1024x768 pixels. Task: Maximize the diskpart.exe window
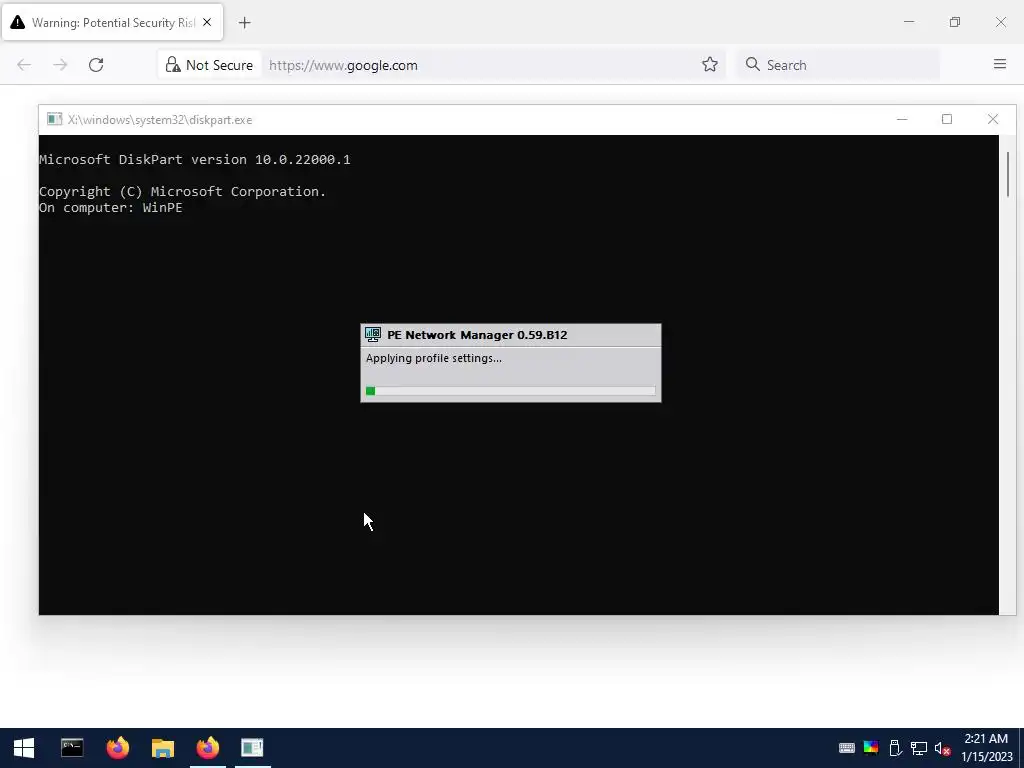tap(947, 119)
